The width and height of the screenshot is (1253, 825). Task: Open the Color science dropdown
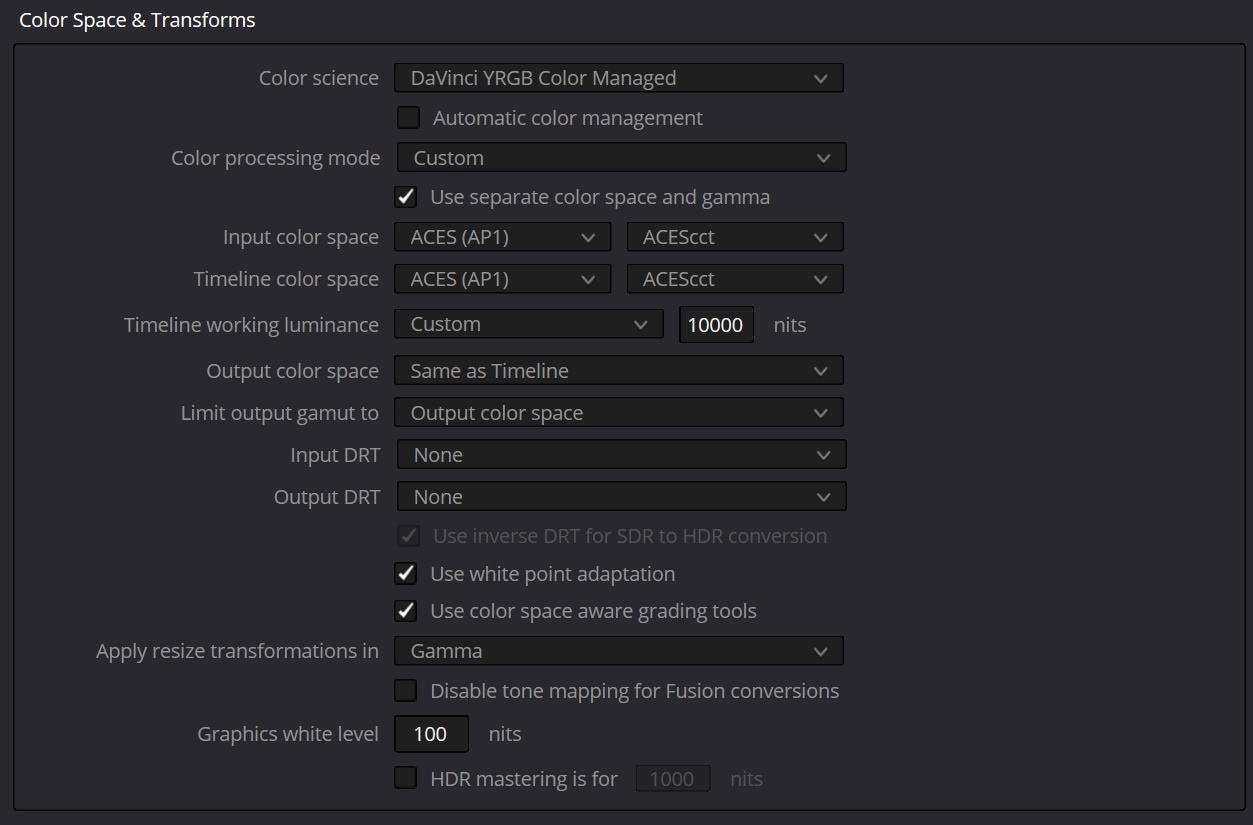(619, 78)
